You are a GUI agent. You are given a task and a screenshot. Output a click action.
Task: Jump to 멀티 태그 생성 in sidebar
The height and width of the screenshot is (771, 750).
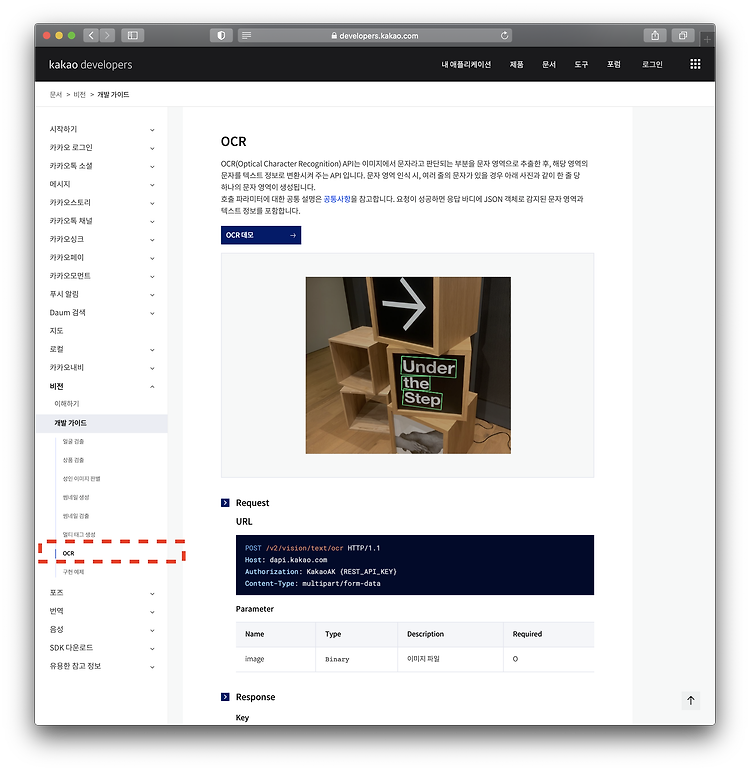[x=79, y=534]
